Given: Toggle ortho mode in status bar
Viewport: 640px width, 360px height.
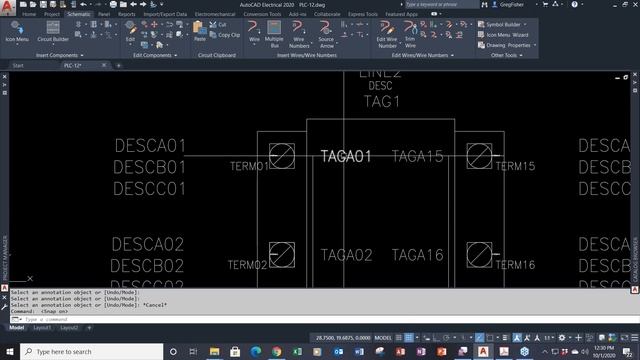Looking at the screenshot, I should pos(436,338).
